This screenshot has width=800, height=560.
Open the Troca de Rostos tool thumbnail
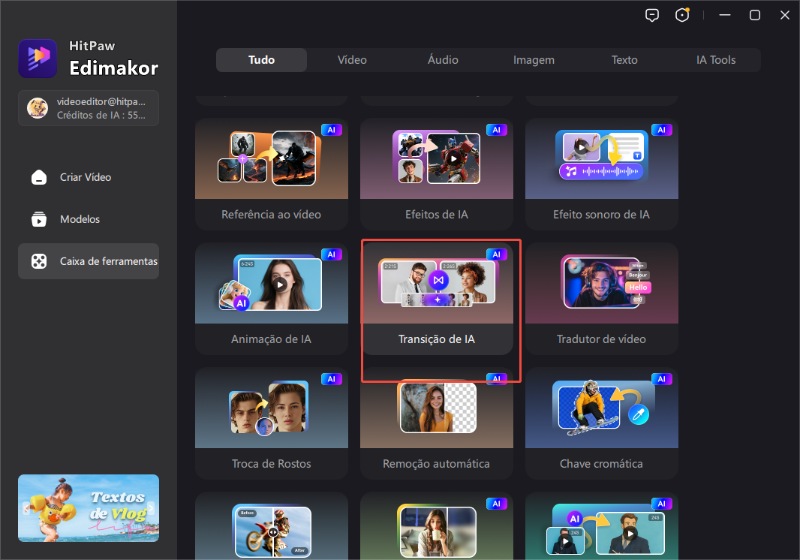coord(271,408)
